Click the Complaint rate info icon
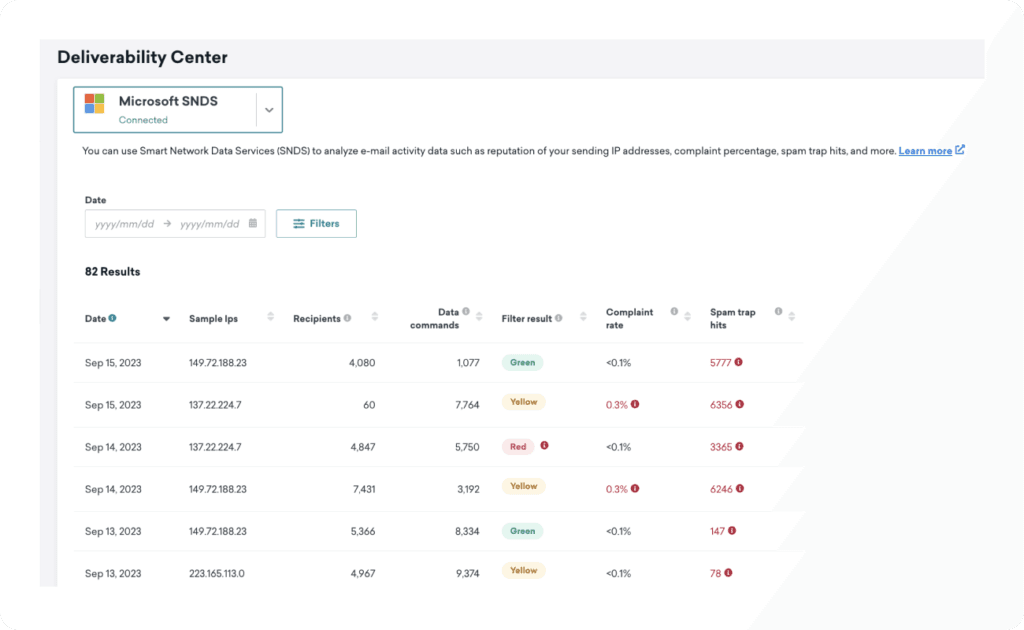Image resolution: width=1024 pixels, height=630 pixels. click(674, 312)
